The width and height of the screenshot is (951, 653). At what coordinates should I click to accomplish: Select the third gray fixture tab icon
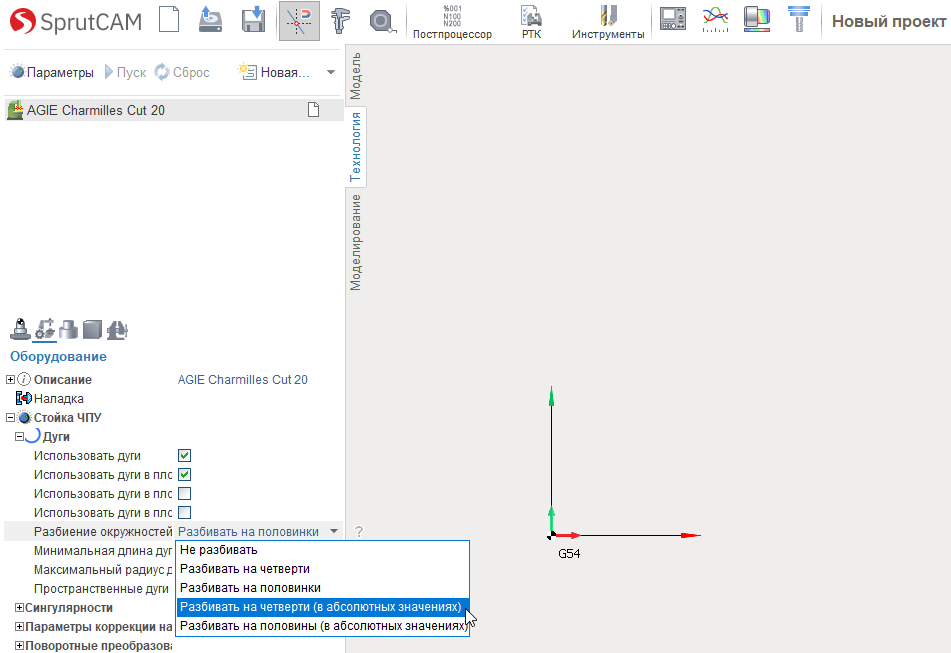pos(69,329)
